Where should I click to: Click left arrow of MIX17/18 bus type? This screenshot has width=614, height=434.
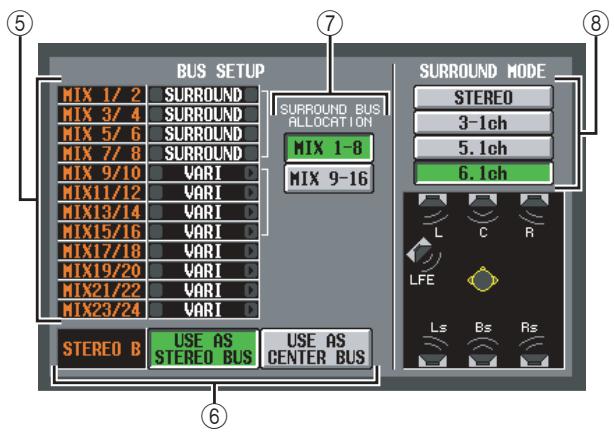(x=156, y=251)
